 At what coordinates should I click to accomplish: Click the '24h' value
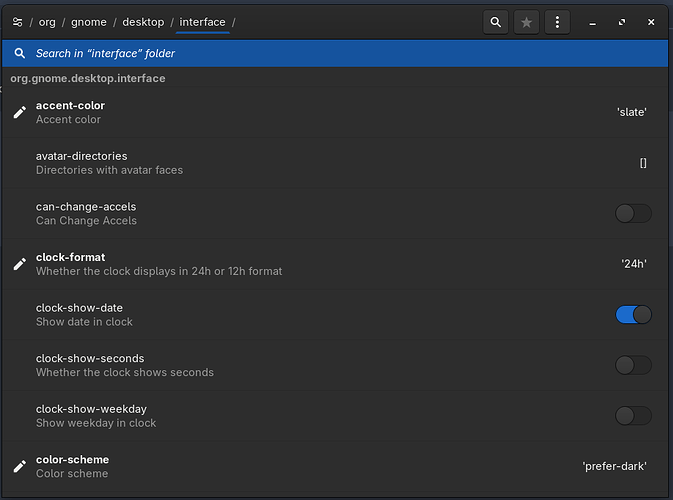click(634, 264)
